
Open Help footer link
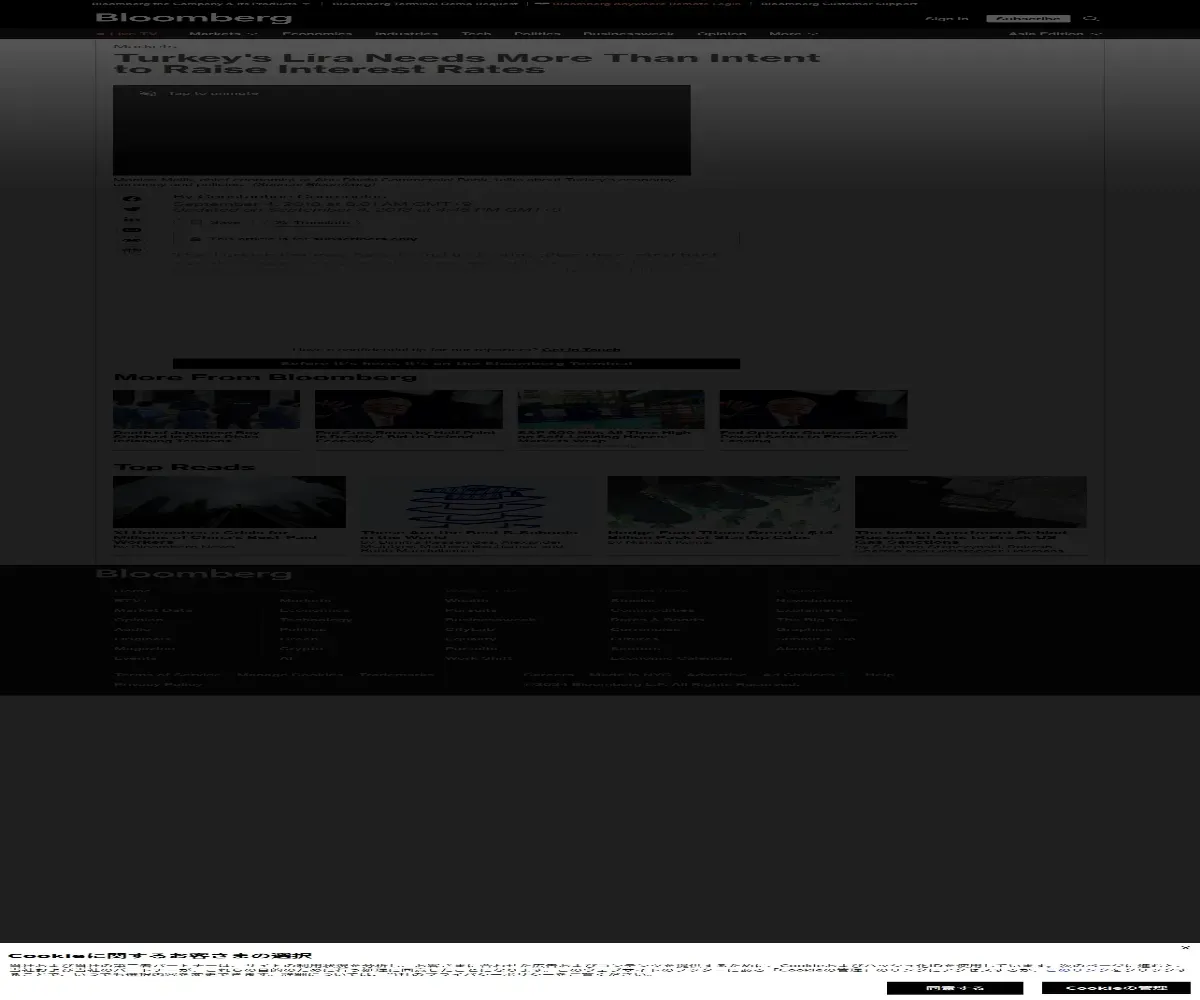880,674
